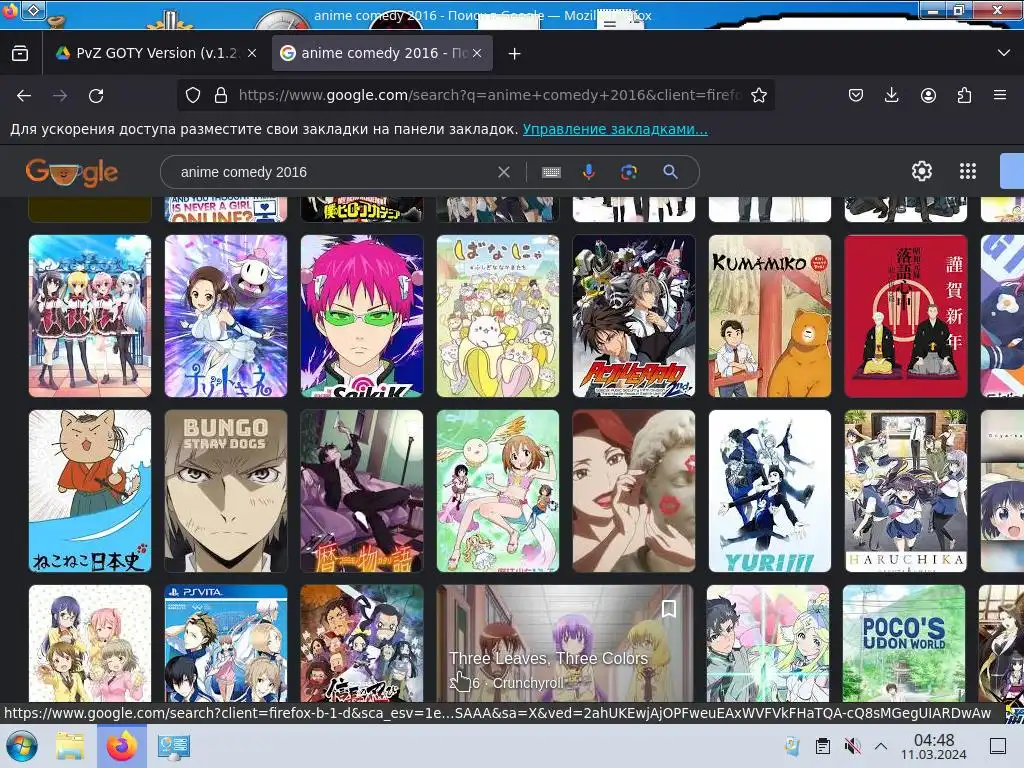Switch to the PvZ GOTY Version tab
The height and width of the screenshot is (768, 1024).
coord(155,53)
